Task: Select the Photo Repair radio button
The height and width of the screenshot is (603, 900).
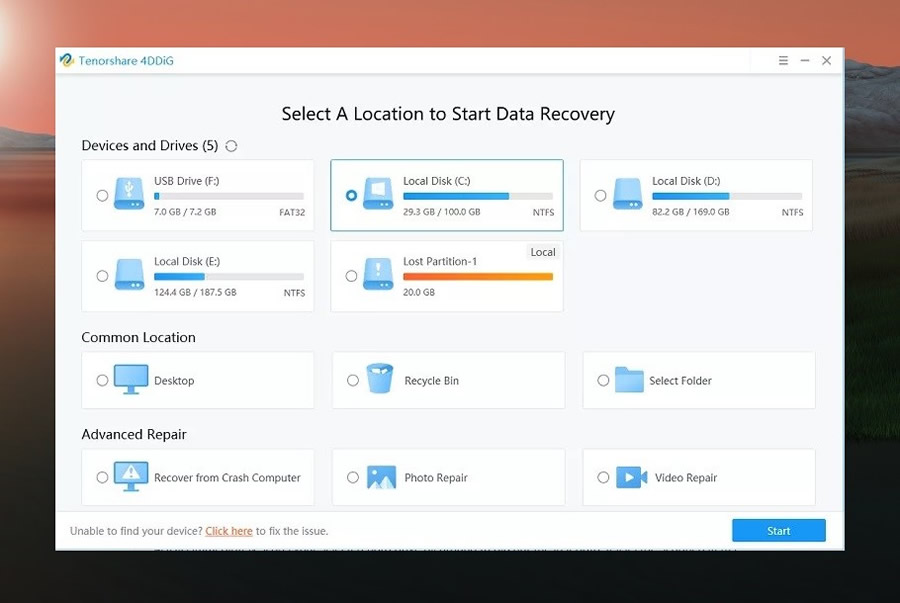Action: (353, 477)
